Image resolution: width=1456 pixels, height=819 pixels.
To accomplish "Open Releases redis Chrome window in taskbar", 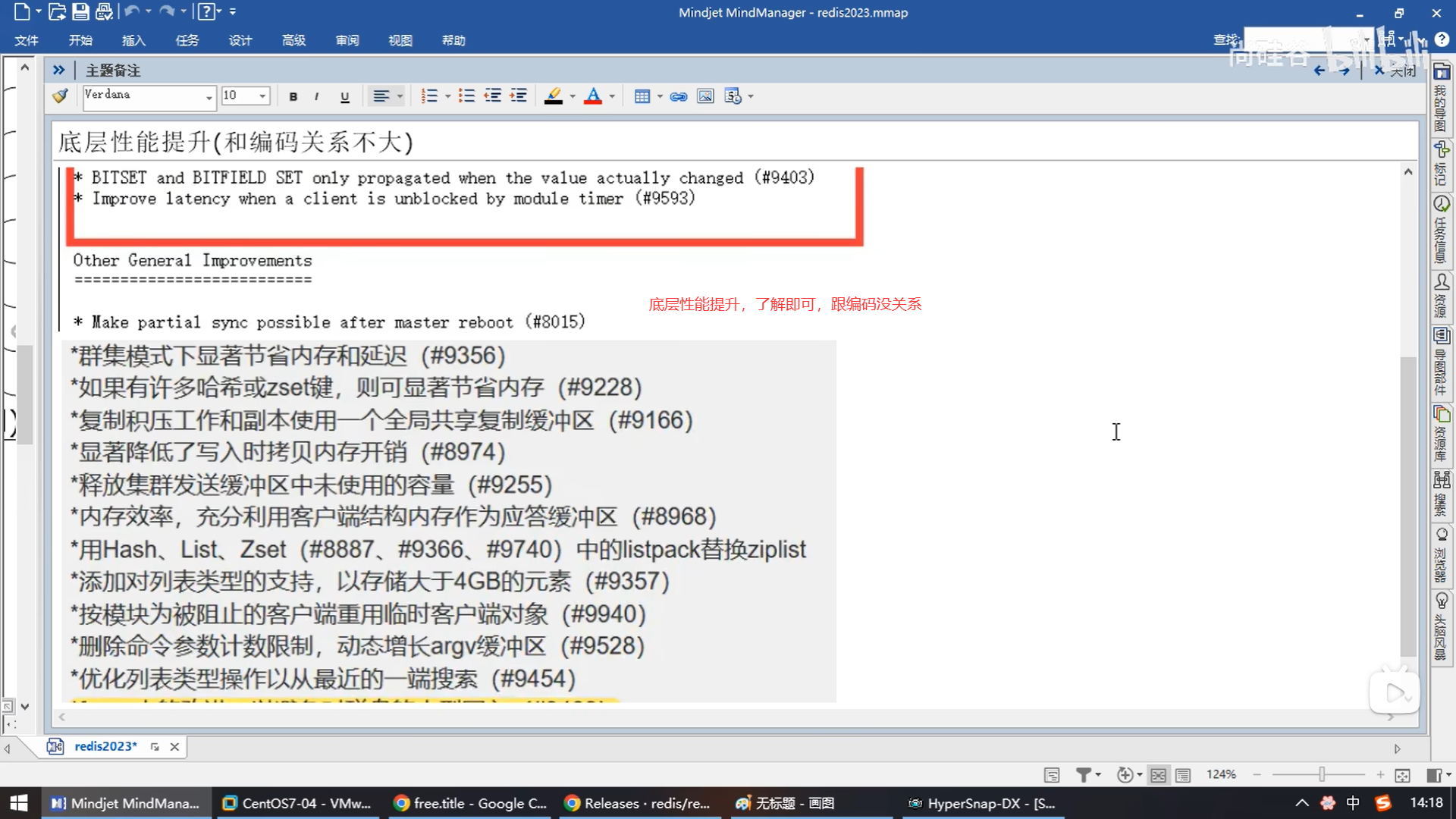I will (x=638, y=803).
